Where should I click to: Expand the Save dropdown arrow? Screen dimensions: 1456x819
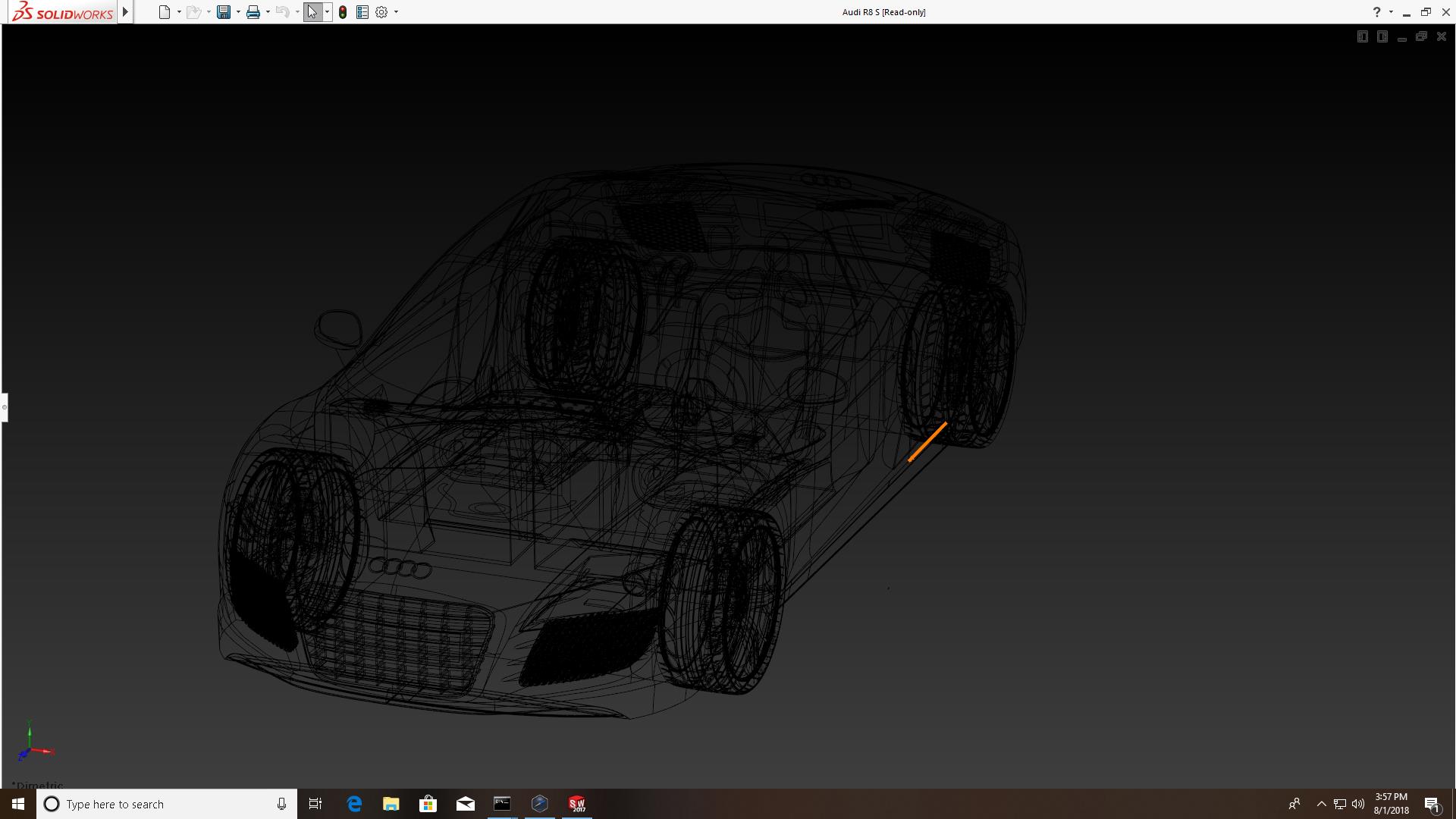pyautogui.click(x=238, y=12)
